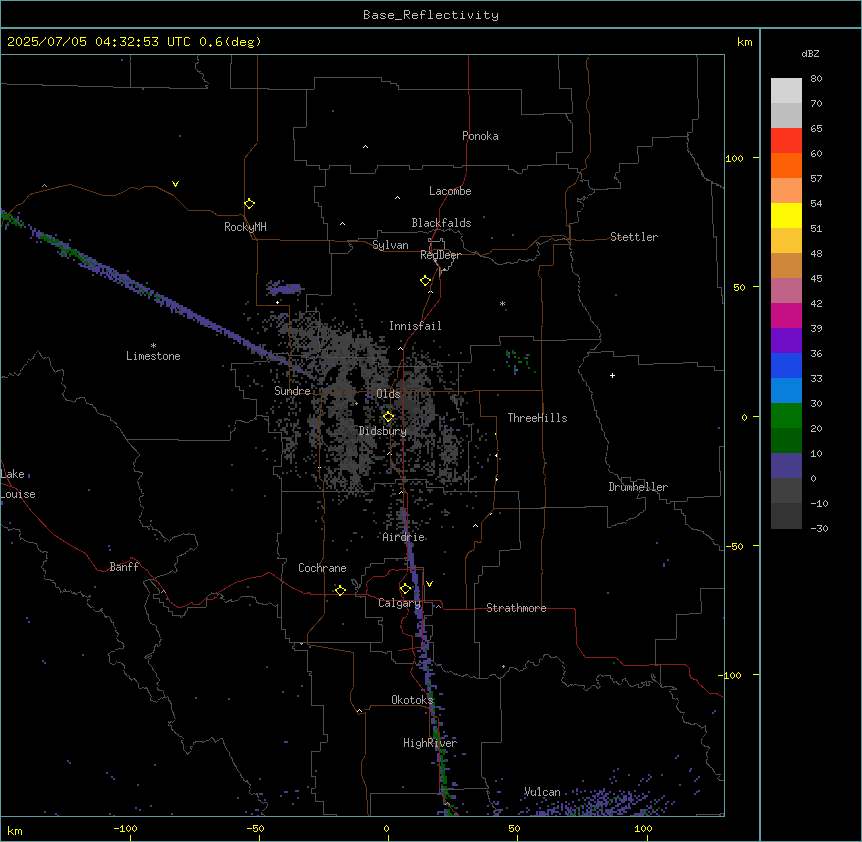Select the yellow diamond marker east of Cochrane

coord(340,590)
